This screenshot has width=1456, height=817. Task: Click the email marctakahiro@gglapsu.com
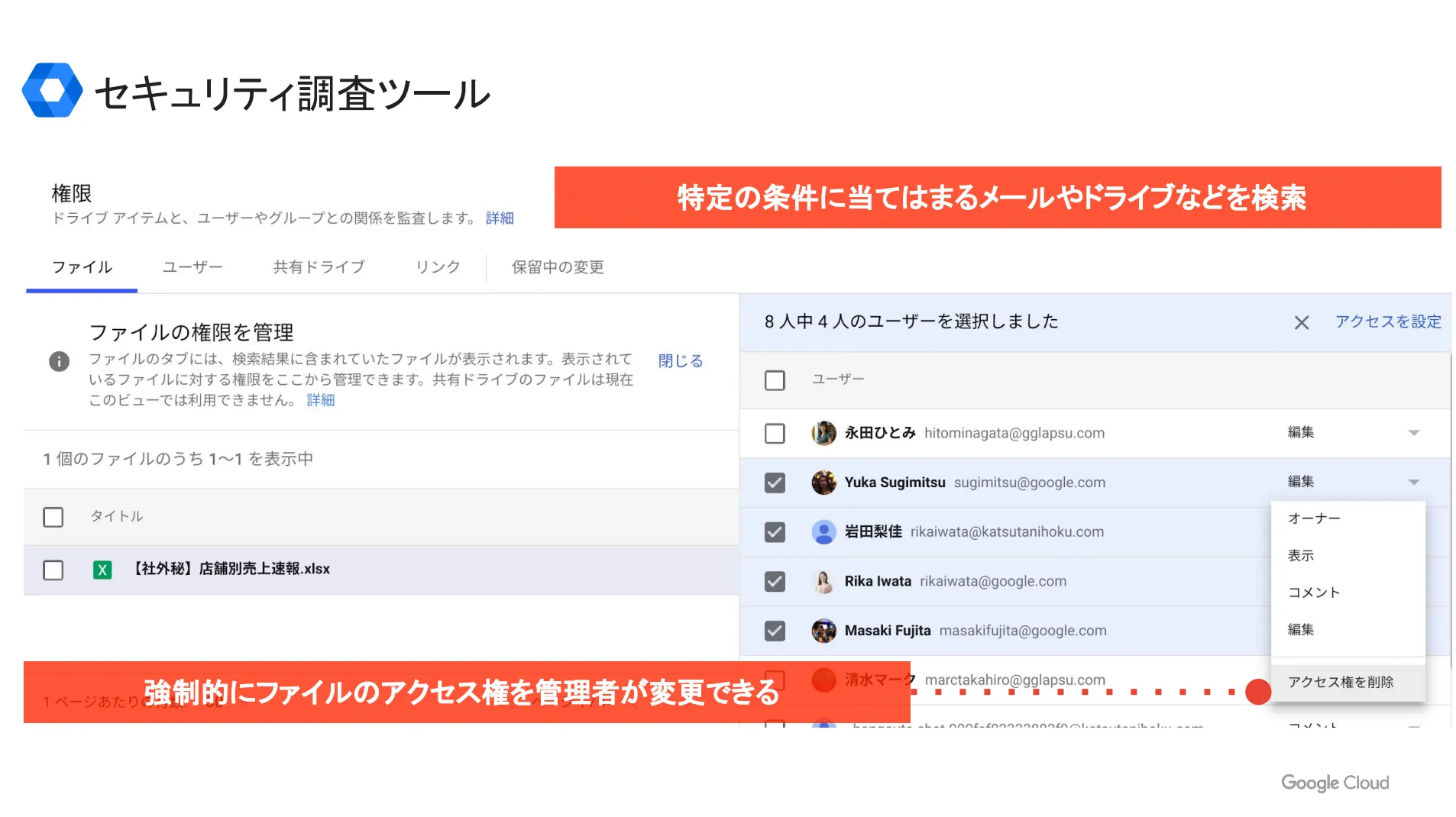[x=1014, y=680]
